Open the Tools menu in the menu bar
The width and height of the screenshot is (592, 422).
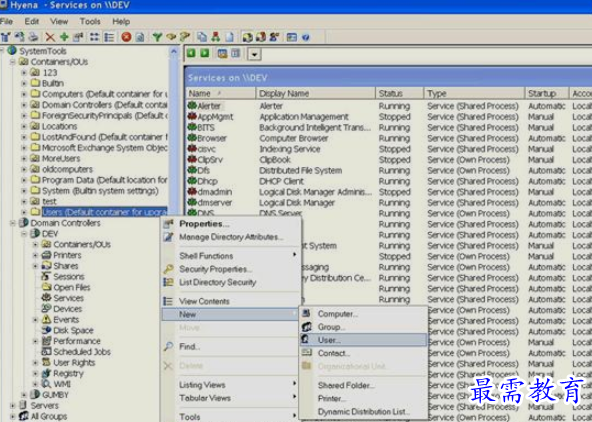coord(90,22)
